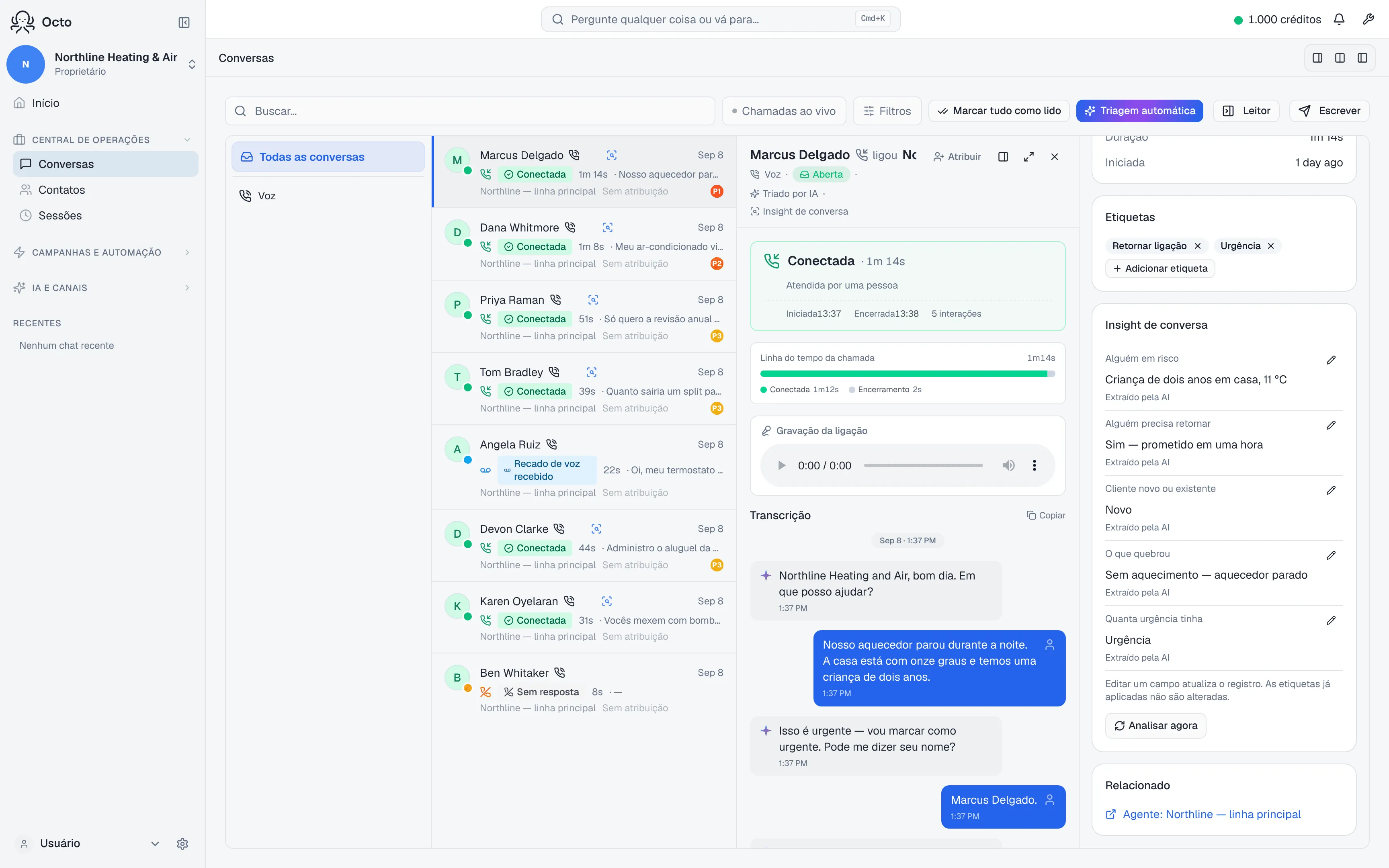Viewport: 1389px width, 868px height.
Task: Open link Agente: Northline — linha principal
Action: (x=1203, y=814)
